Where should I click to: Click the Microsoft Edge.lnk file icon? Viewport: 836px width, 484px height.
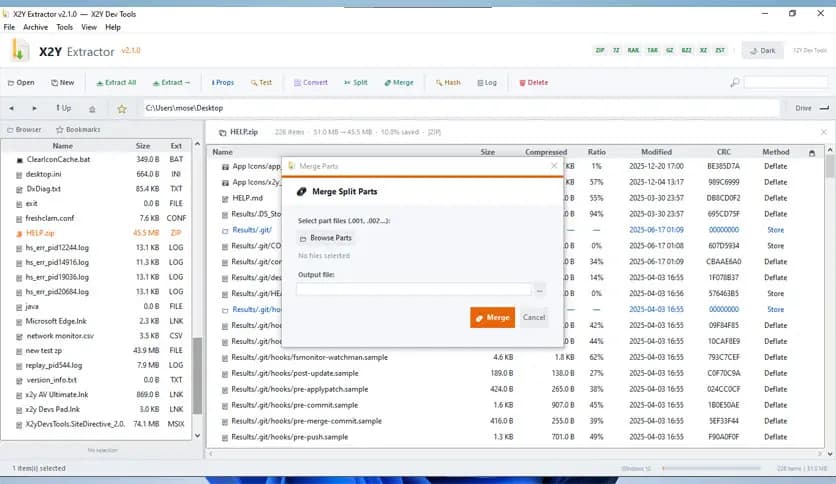[x=19, y=321]
